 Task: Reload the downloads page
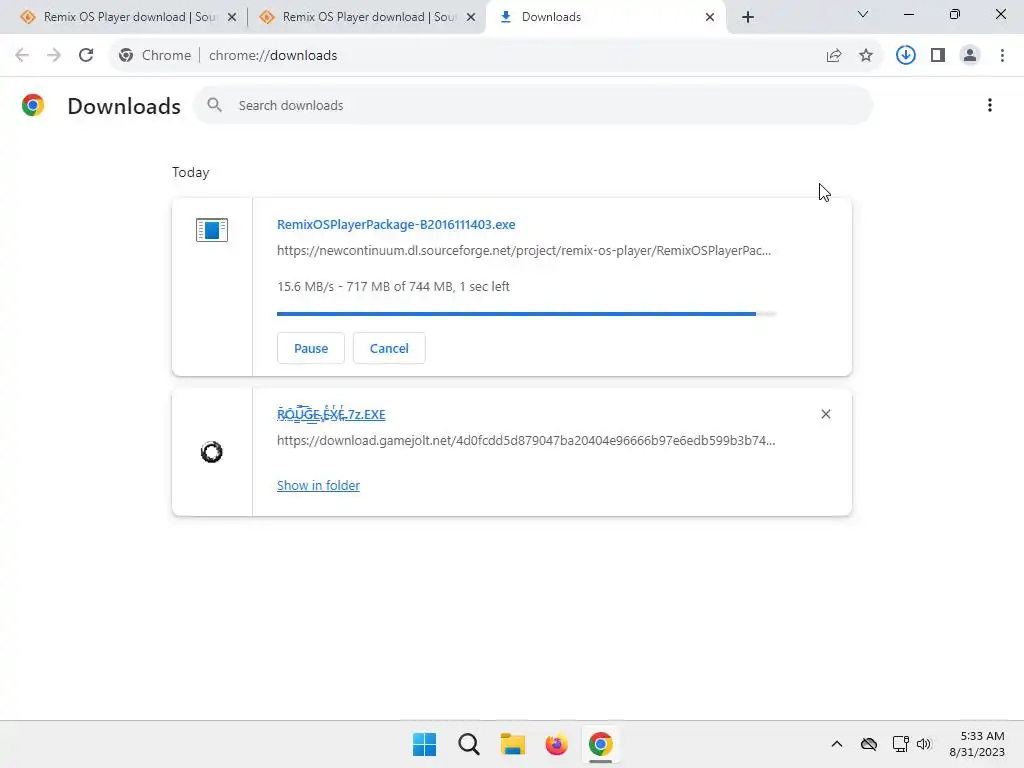point(86,55)
